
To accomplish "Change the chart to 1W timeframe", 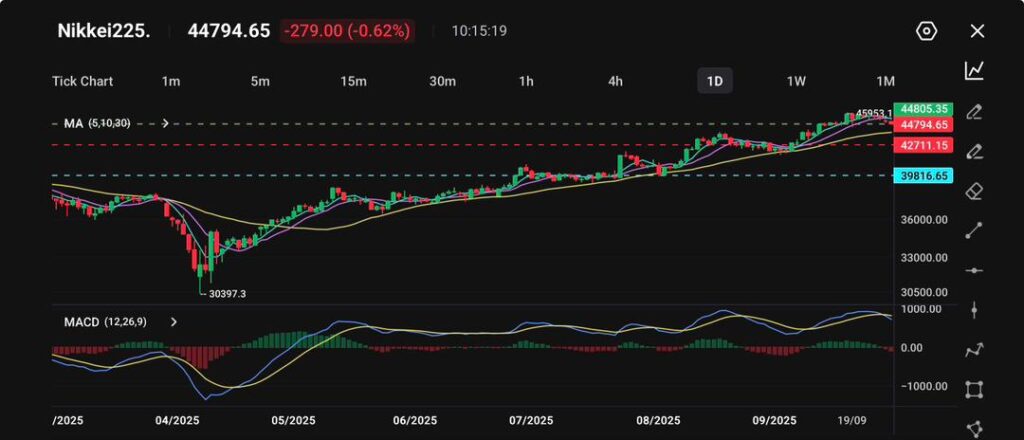I will (796, 81).
